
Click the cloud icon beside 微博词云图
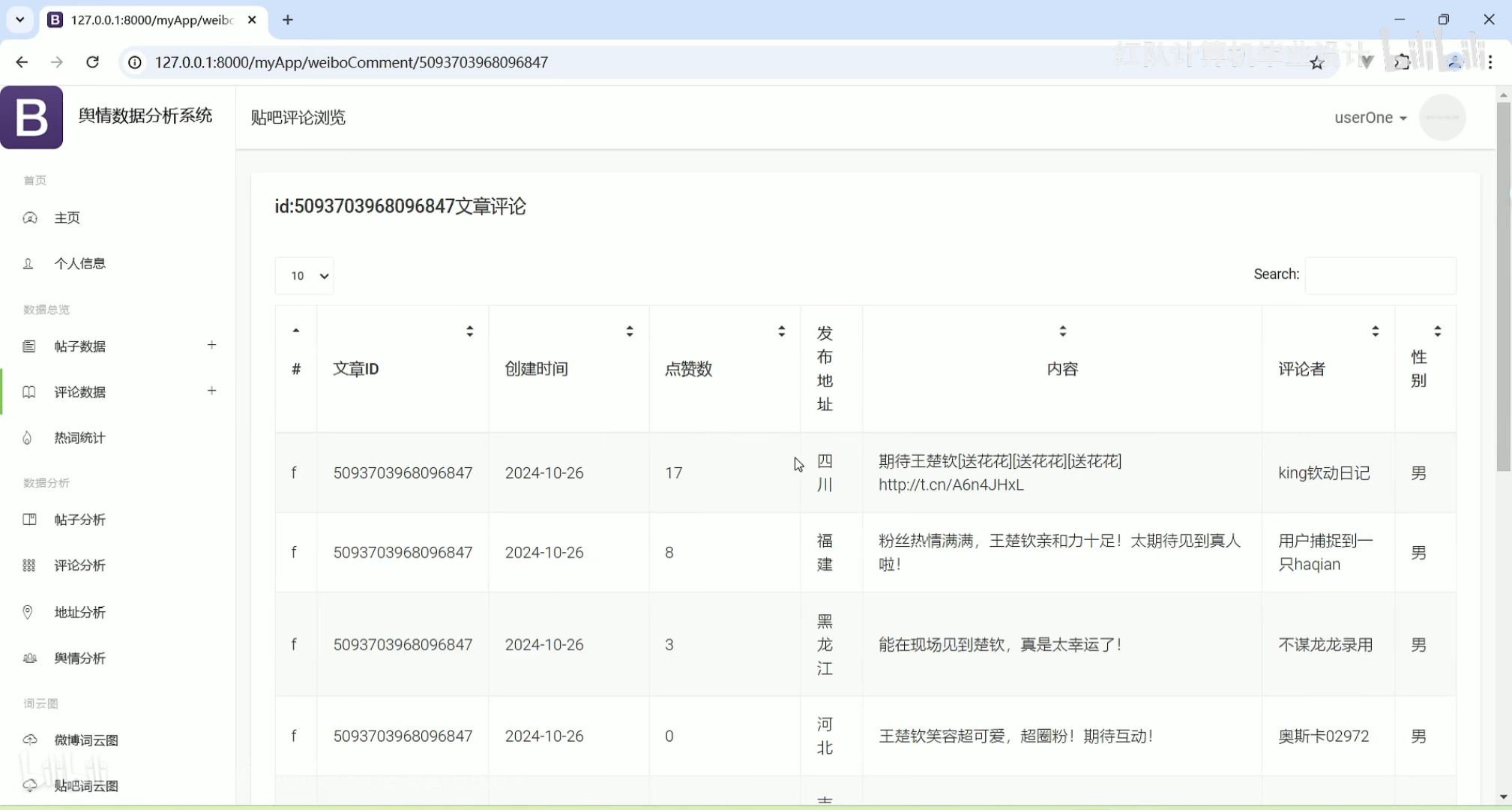[30, 740]
